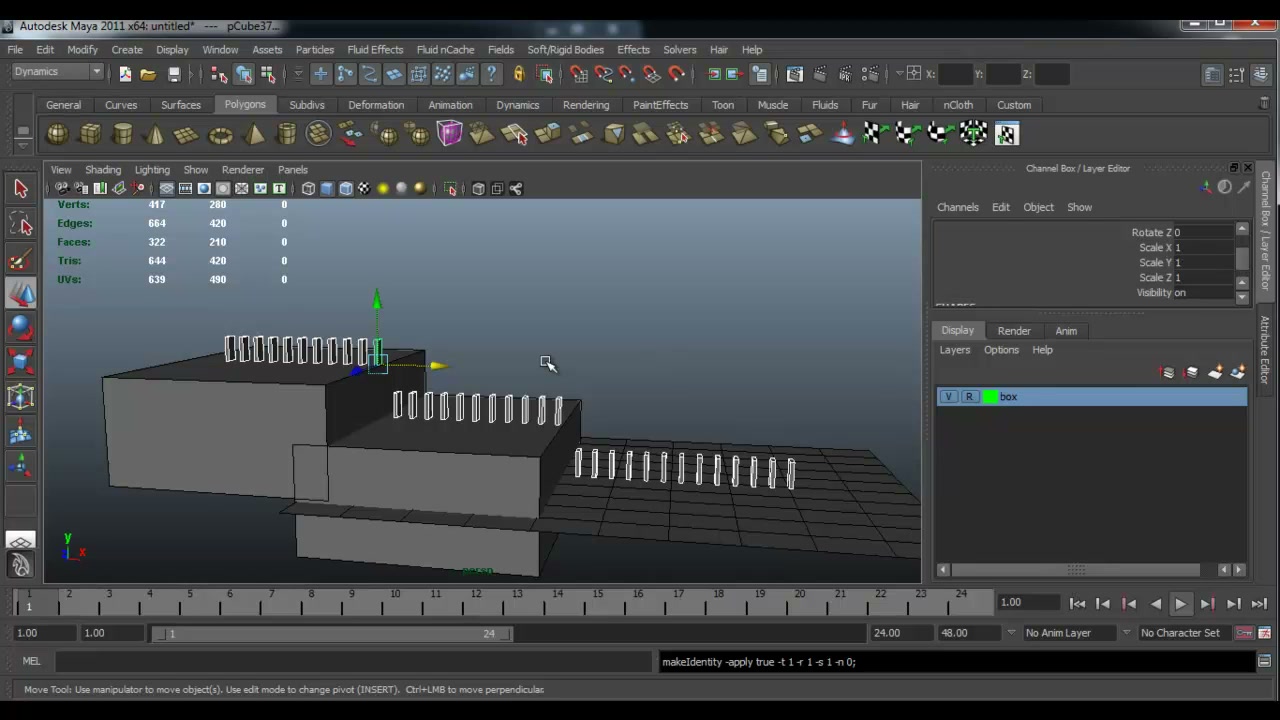Open the Create menu

[127, 50]
